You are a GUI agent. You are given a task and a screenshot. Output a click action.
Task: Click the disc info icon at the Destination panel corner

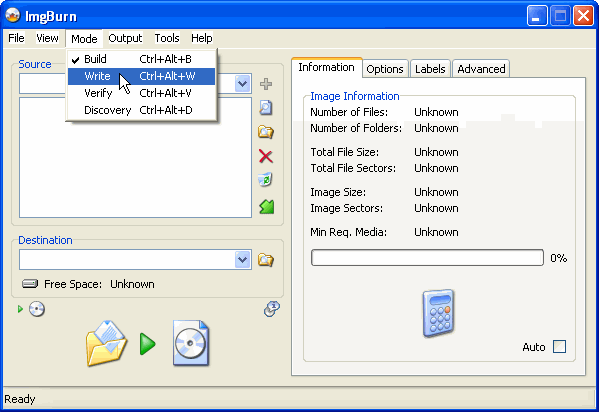coord(272,309)
